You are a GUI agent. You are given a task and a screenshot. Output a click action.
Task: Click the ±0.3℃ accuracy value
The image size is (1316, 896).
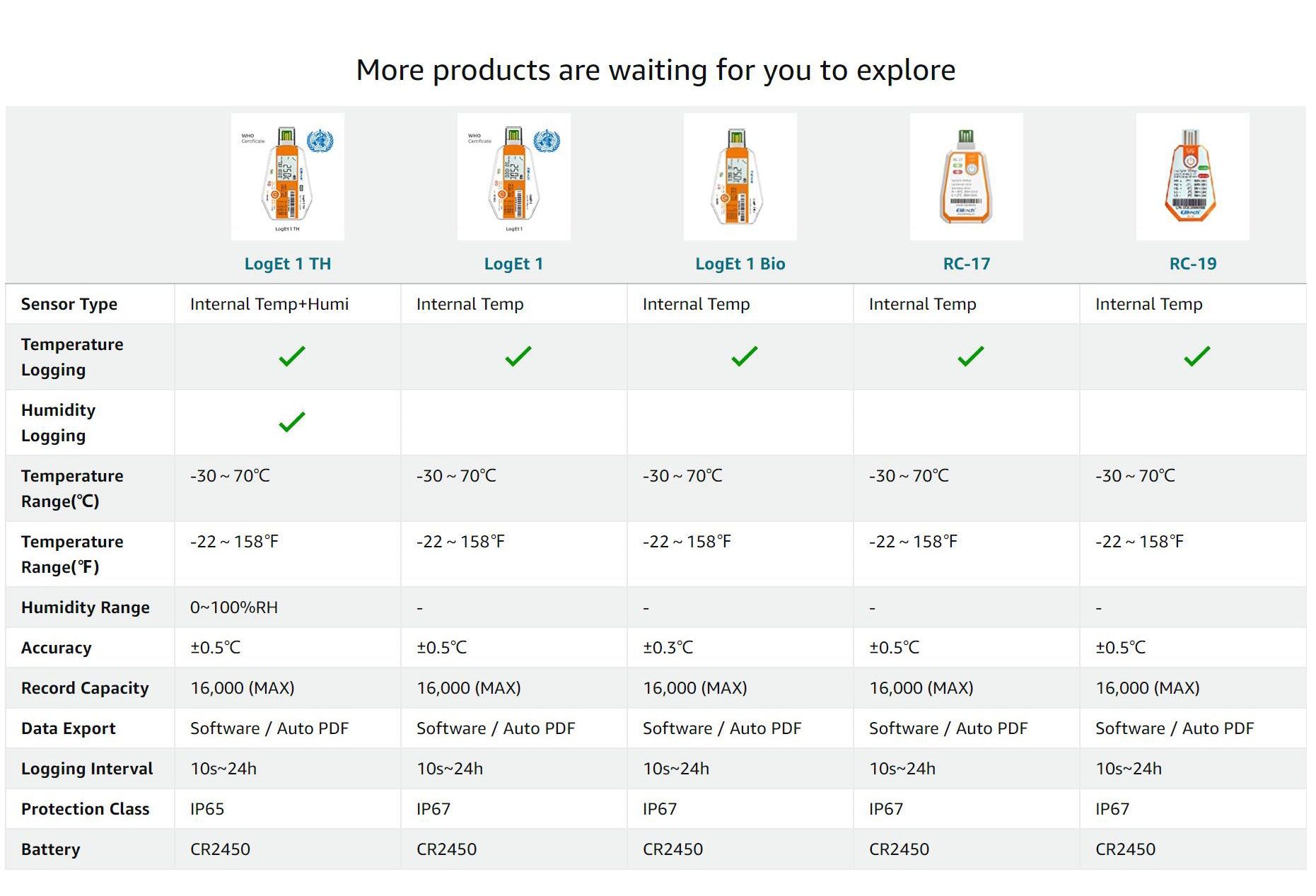pos(668,648)
